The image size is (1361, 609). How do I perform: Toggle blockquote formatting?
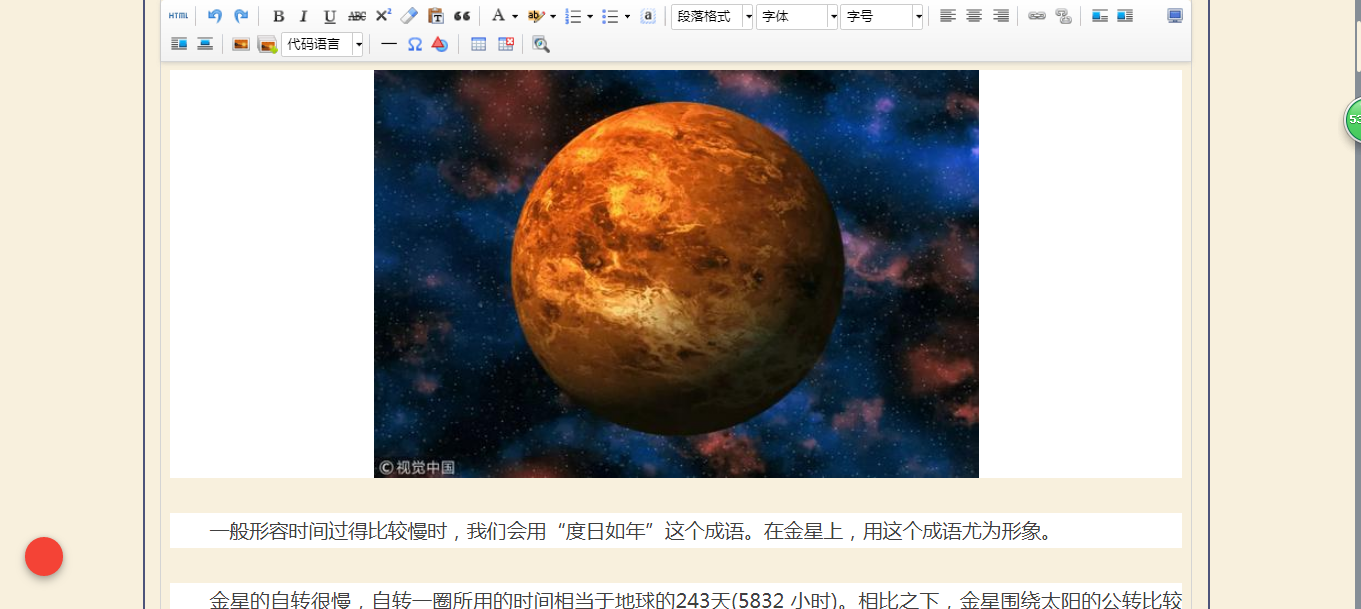[x=462, y=16]
